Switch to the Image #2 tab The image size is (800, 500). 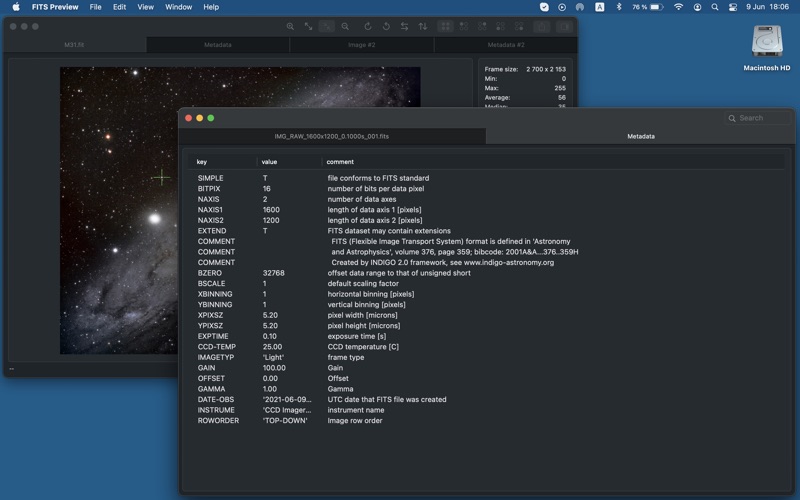[362, 45]
